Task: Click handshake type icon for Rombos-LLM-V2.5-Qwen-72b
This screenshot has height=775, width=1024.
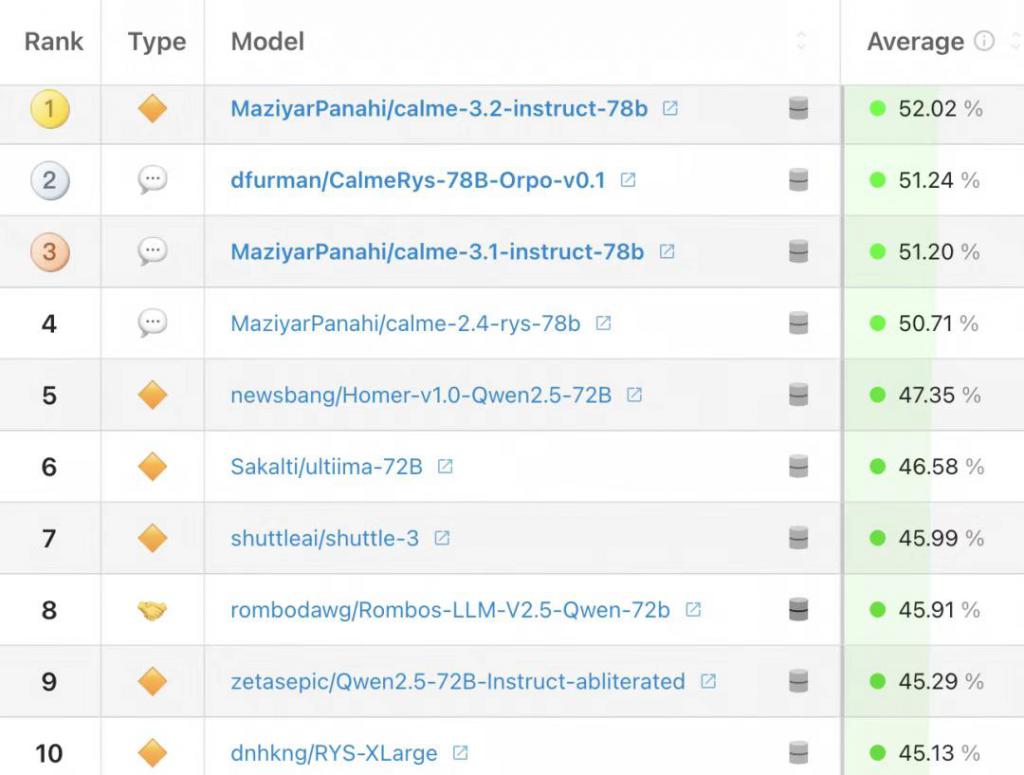Action: [x=153, y=610]
